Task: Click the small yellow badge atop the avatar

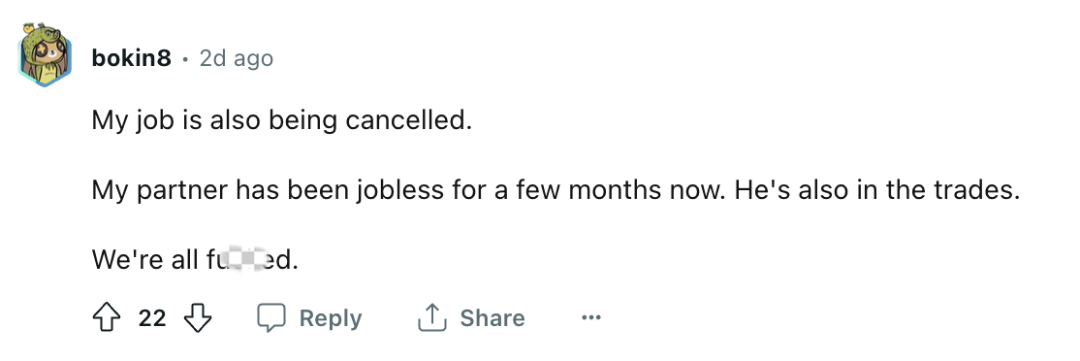Action: pos(29,28)
